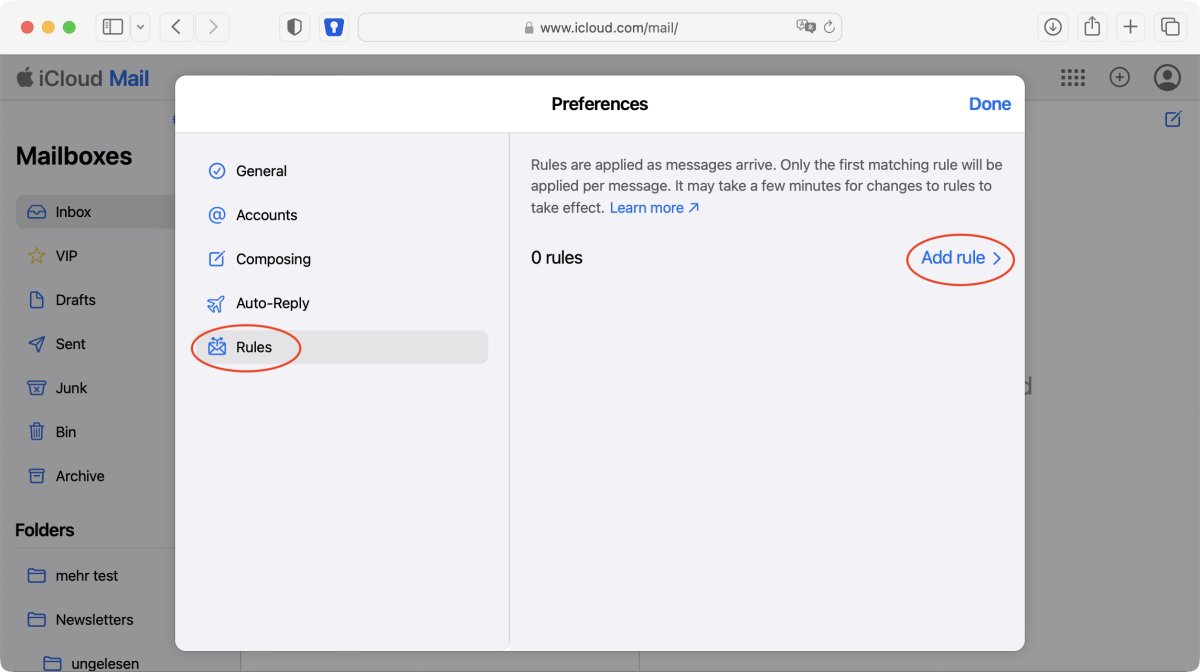Expand the sidebar button's chevron menu
Image resolution: width=1200 pixels, height=672 pixels.
[142, 27]
